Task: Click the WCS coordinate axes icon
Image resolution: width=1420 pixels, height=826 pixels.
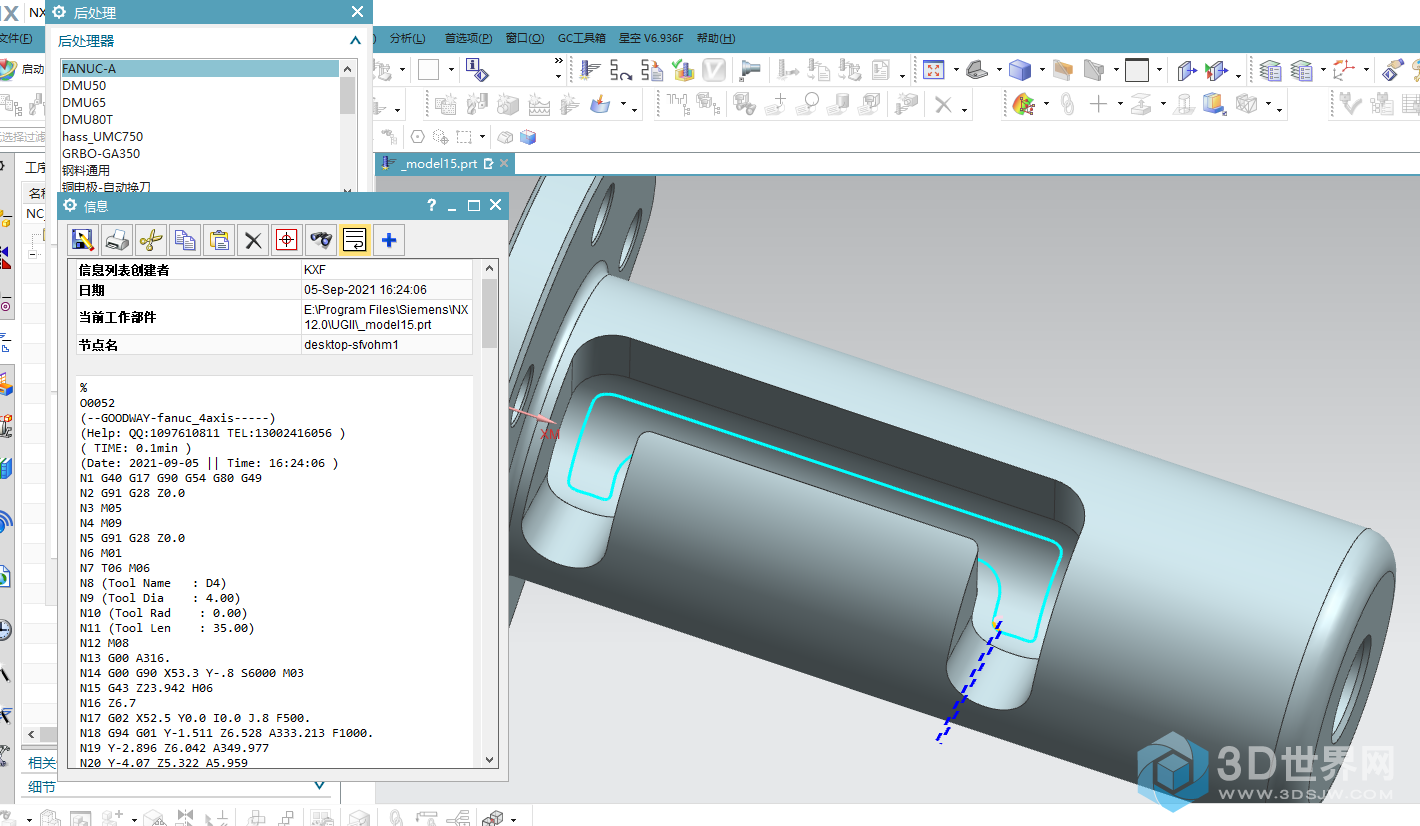Action: pos(1344,70)
